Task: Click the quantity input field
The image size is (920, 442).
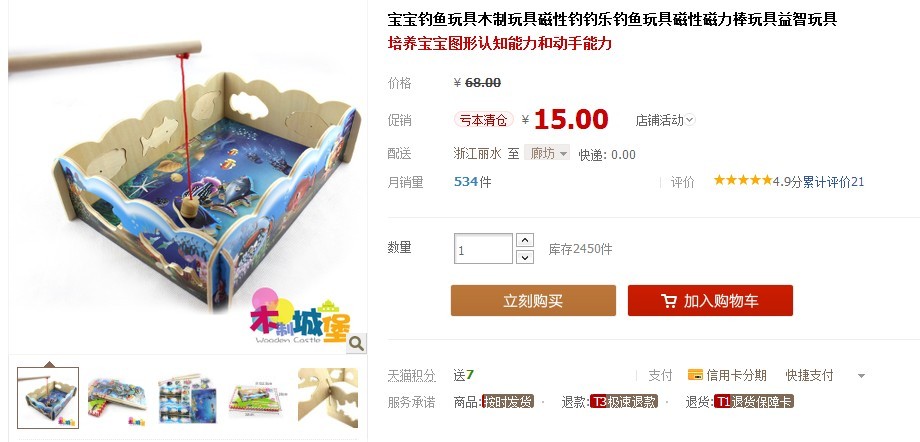Action: point(483,249)
